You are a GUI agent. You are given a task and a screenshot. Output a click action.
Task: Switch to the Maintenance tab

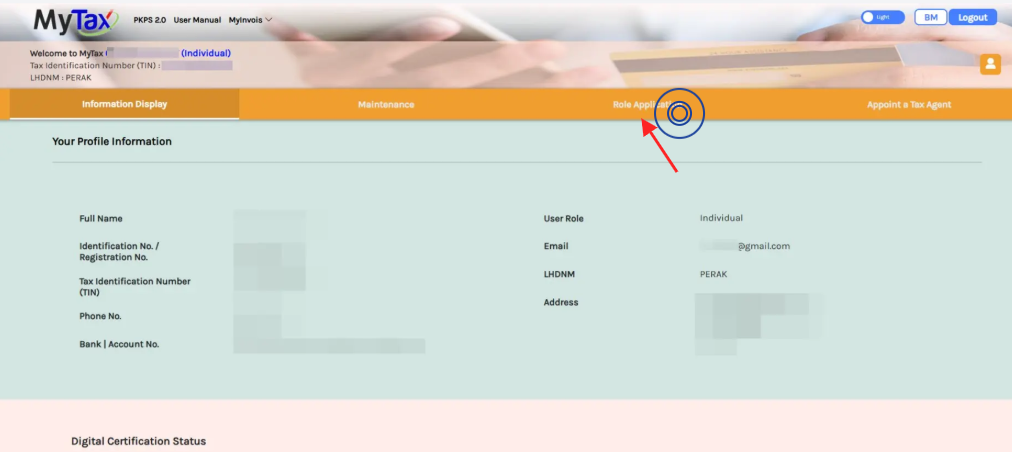(x=386, y=105)
